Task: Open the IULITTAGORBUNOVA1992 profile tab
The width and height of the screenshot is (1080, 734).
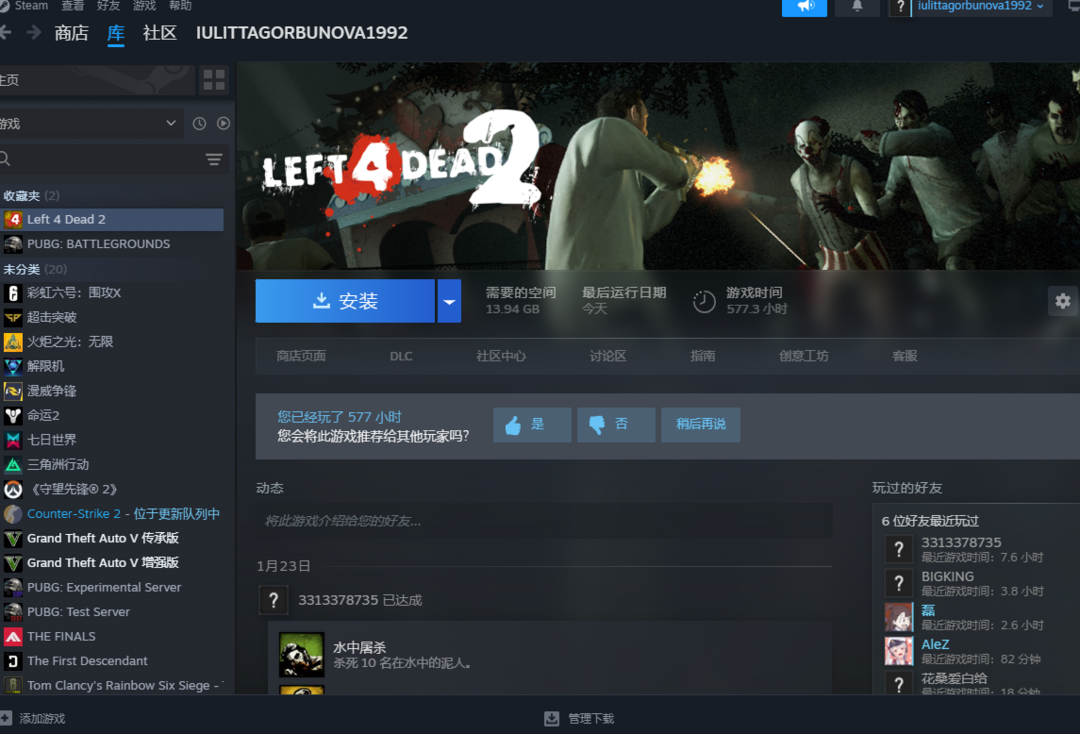Action: click(x=302, y=32)
